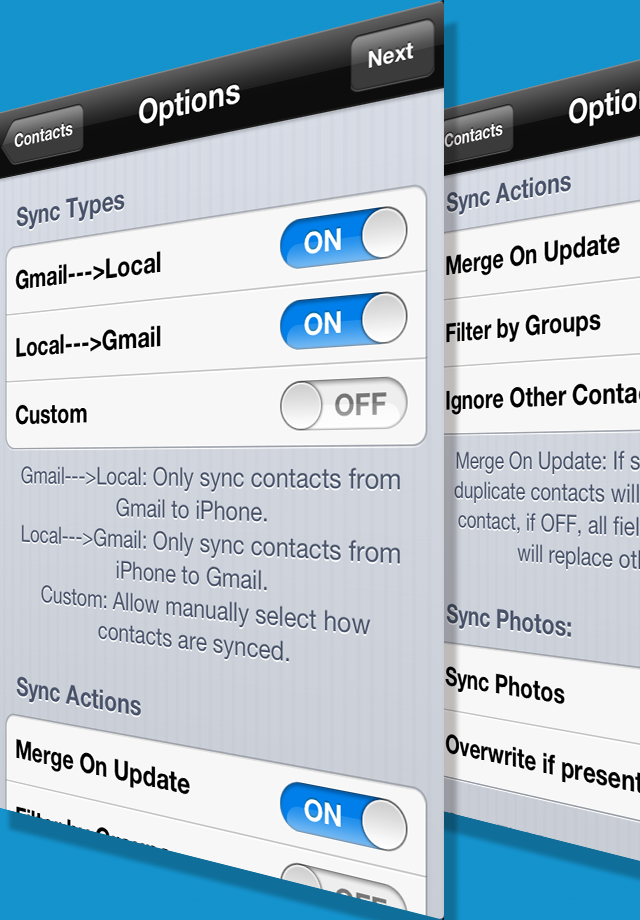Tap the Sync Photos: section header
The width and height of the screenshot is (640, 920).
509,620
